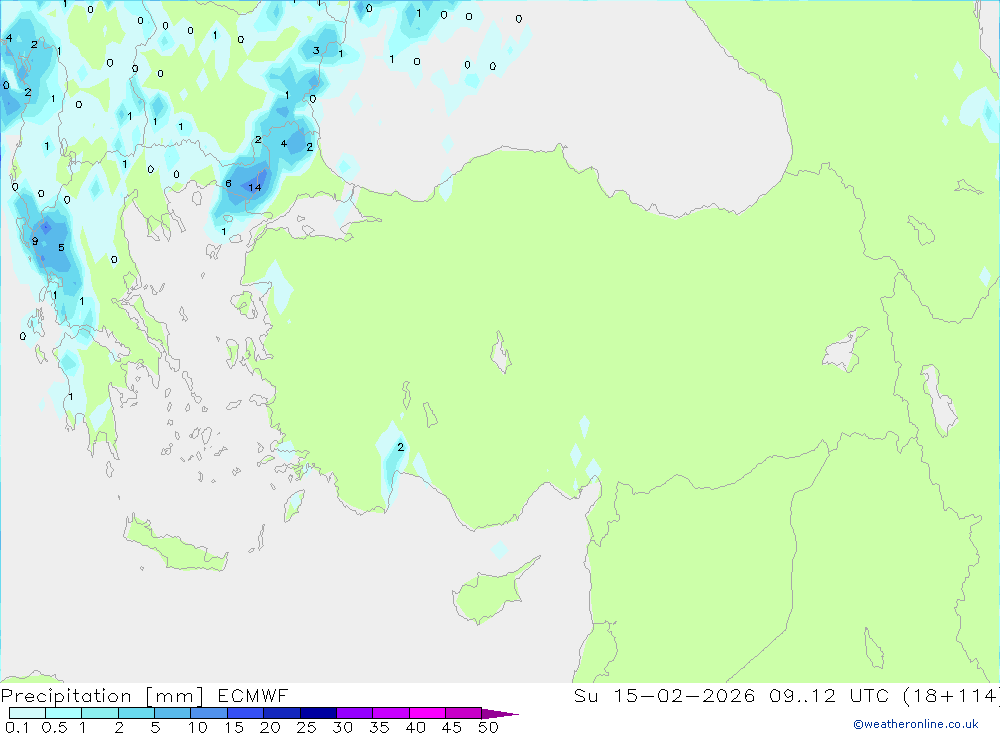Click the legend label '30'
The image size is (1000, 733).
(x=342, y=727)
